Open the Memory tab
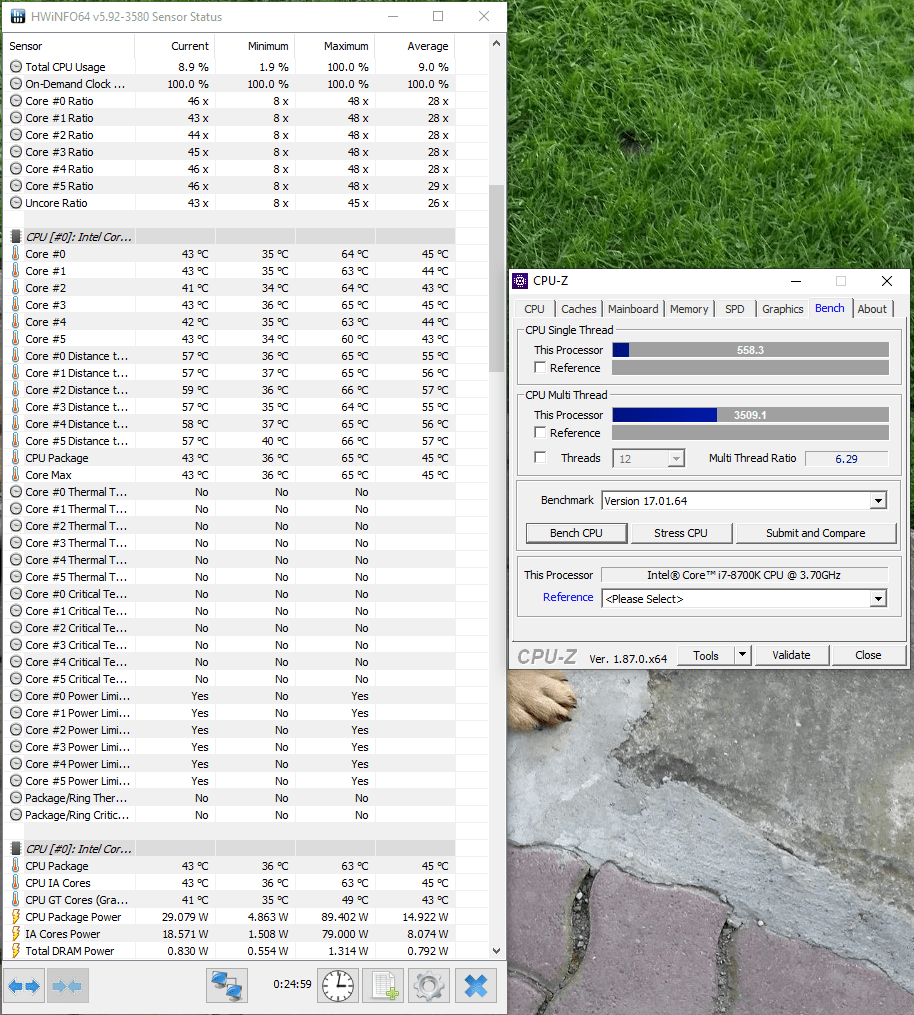The image size is (914, 1015). pyautogui.click(x=689, y=309)
